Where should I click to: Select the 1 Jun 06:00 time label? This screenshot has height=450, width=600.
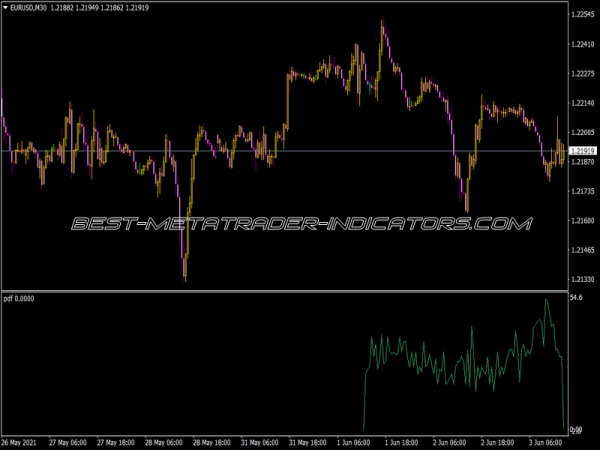[353, 443]
